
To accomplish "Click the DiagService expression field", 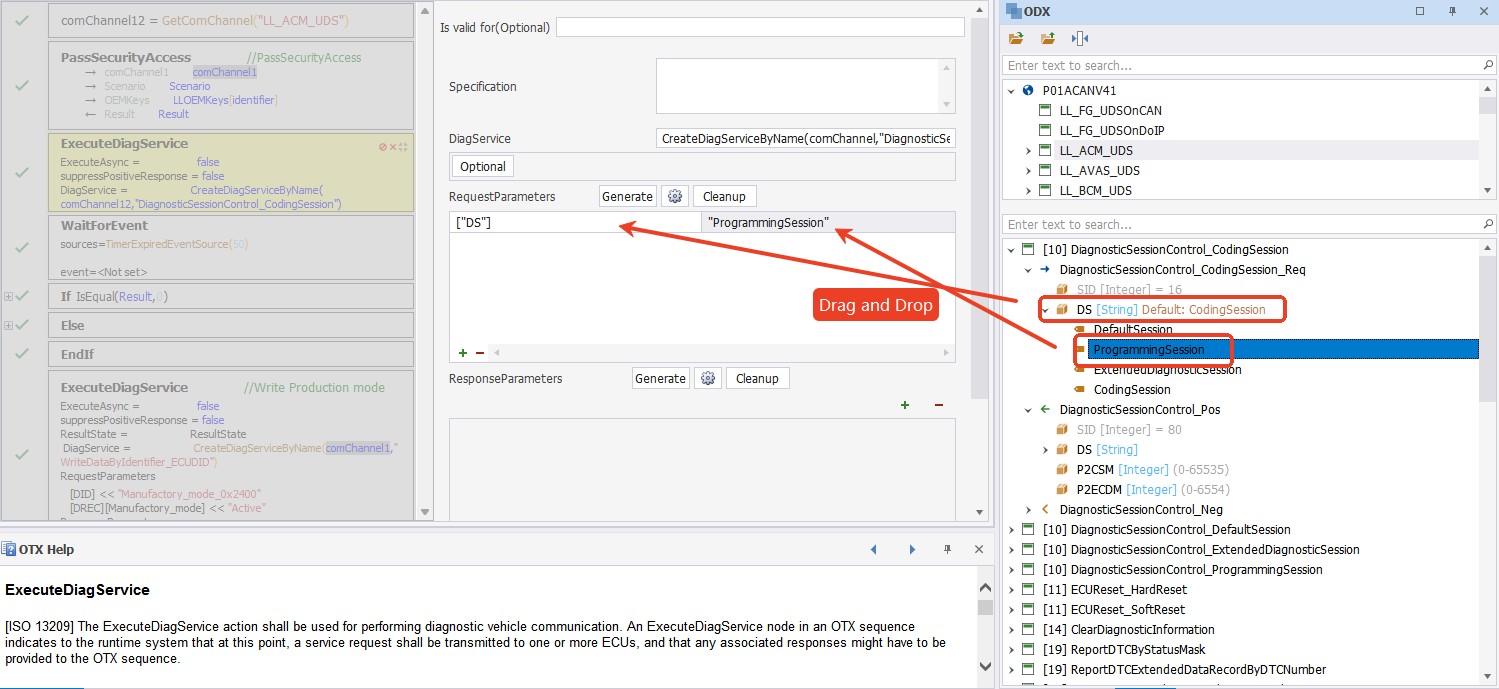I will click(x=806, y=138).
